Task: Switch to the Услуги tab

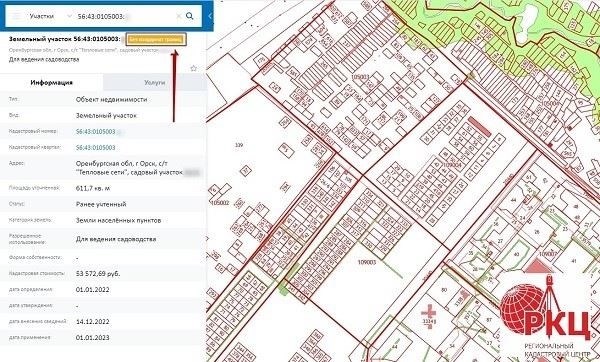Action: pos(155,83)
